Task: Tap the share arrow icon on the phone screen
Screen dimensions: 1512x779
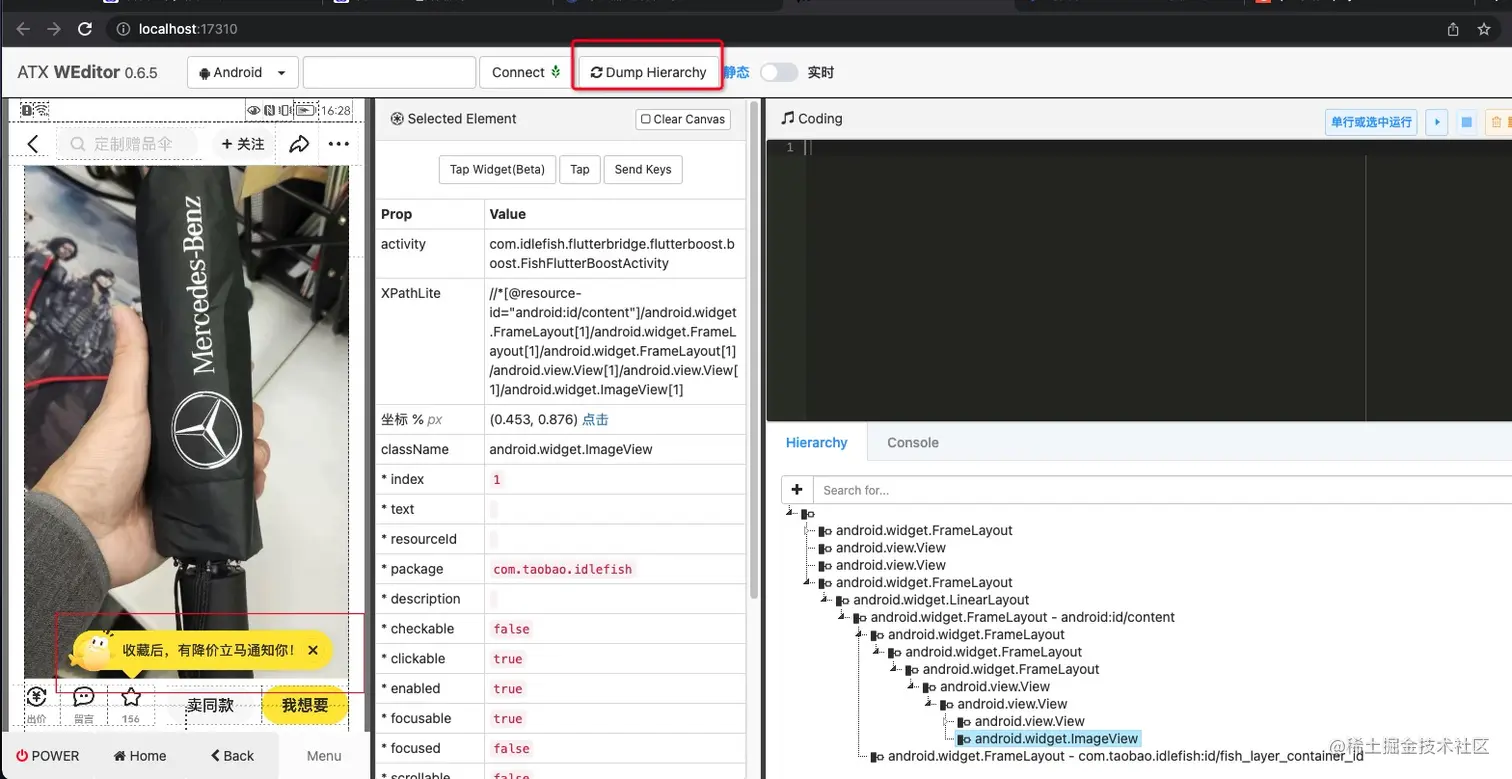Action: click(x=299, y=144)
